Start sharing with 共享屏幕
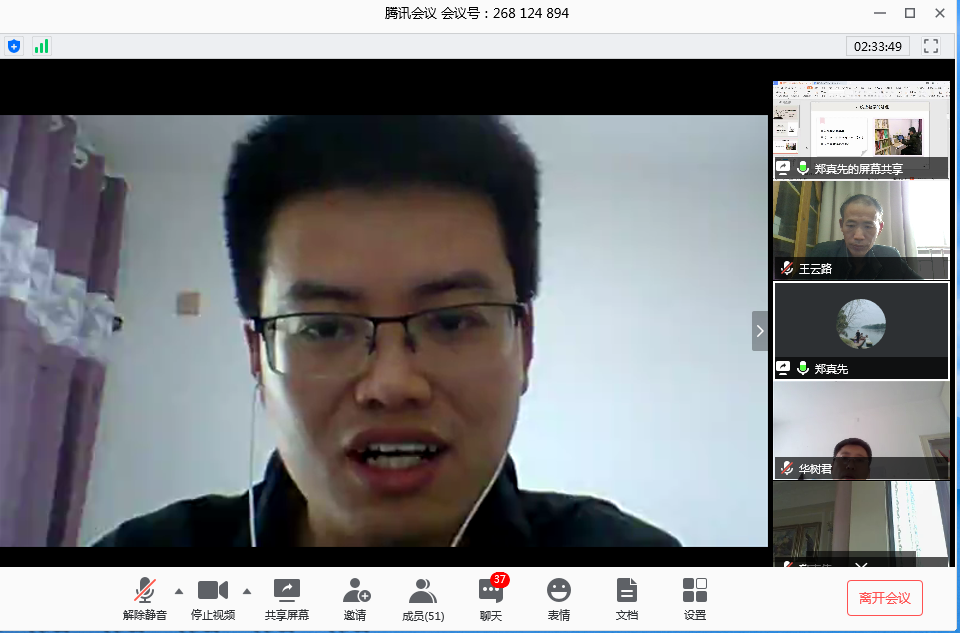The height and width of the screenshot is (633, 960). (x=287, y=599)
